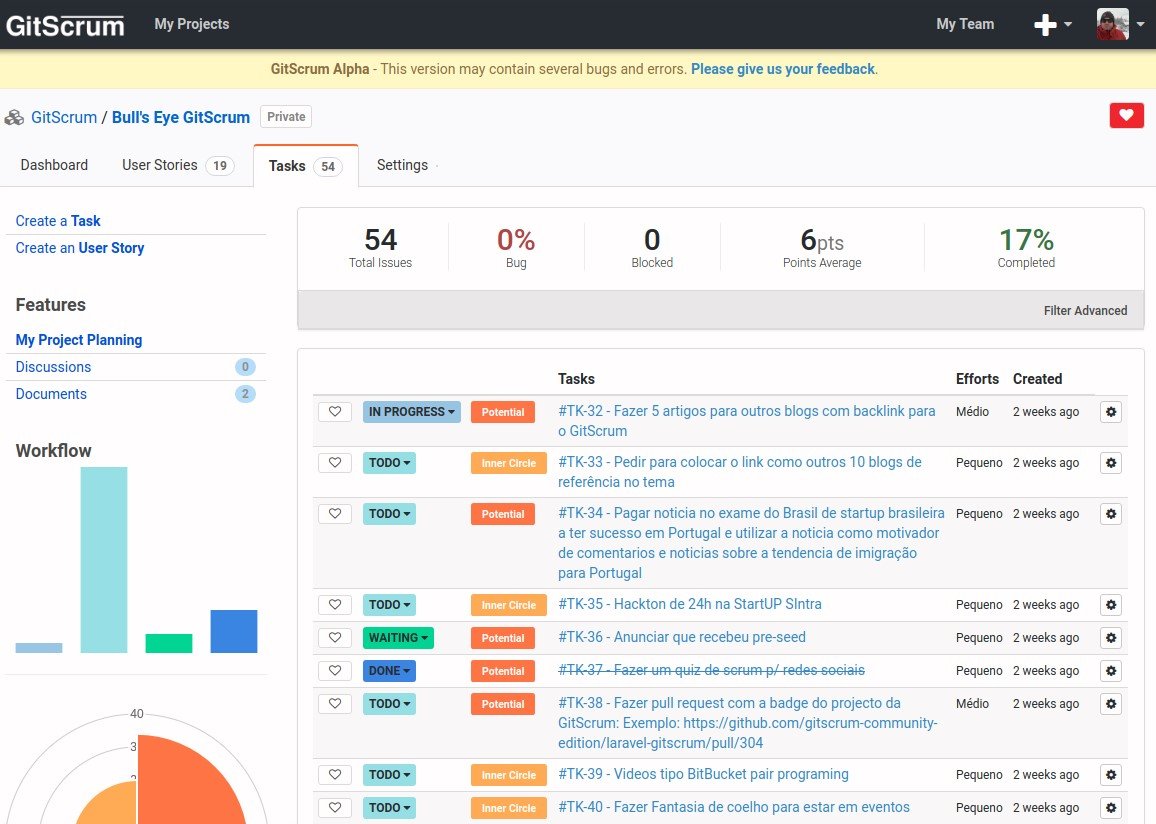Click the Create a Task link

(x=58, y=221)
